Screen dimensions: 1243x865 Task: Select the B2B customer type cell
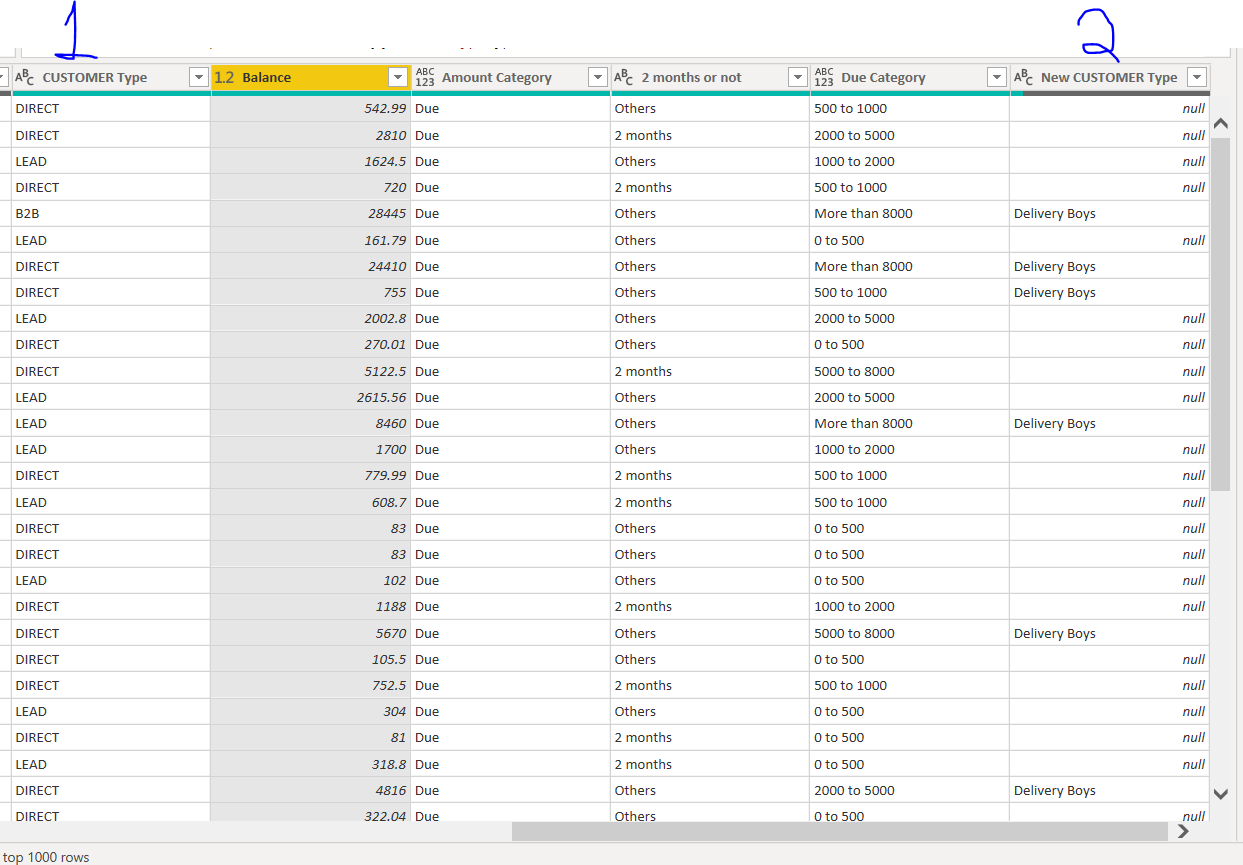[x=111, y=213]
